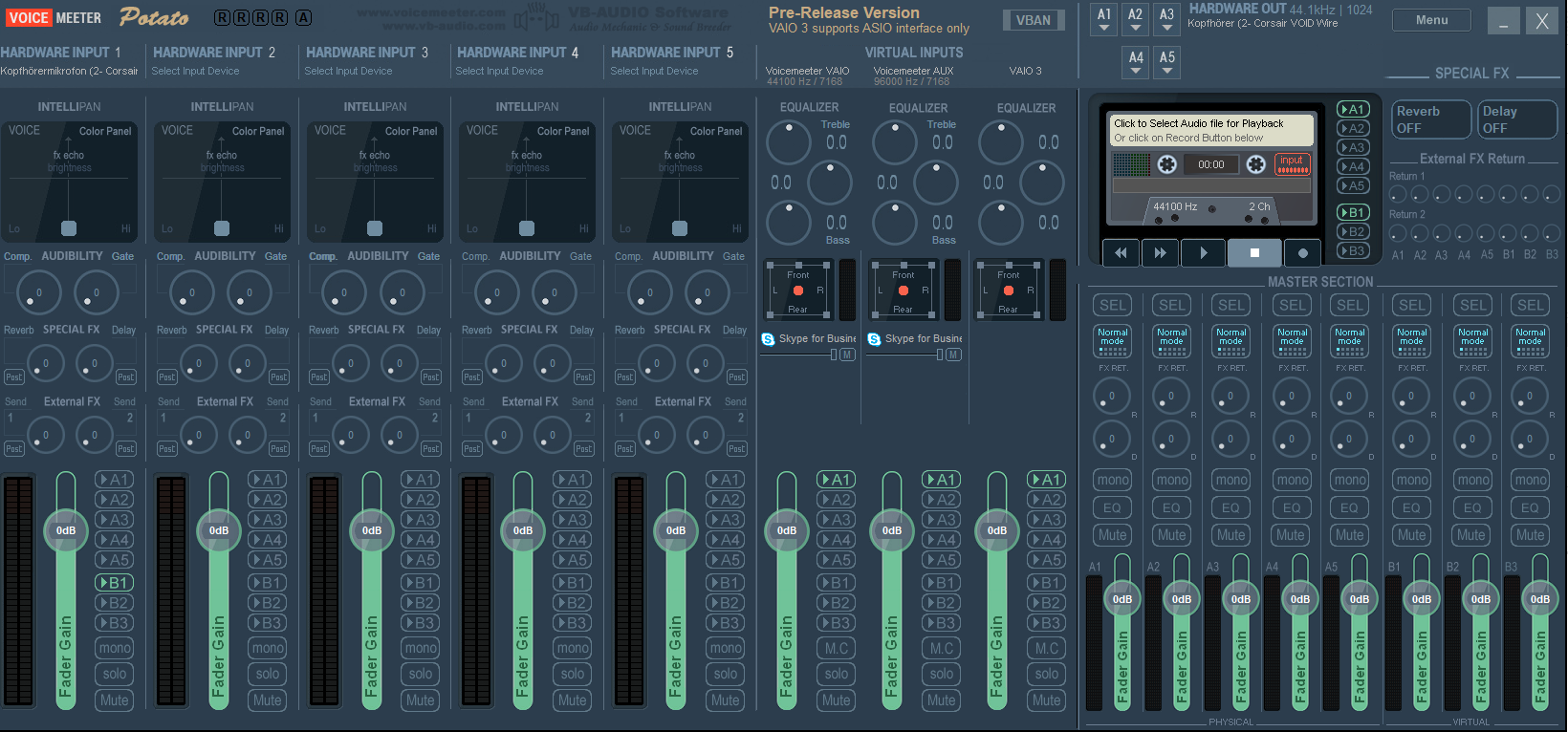
Task: Toggle Reverb OFF button in Special FX
Action: (1430, 119)
